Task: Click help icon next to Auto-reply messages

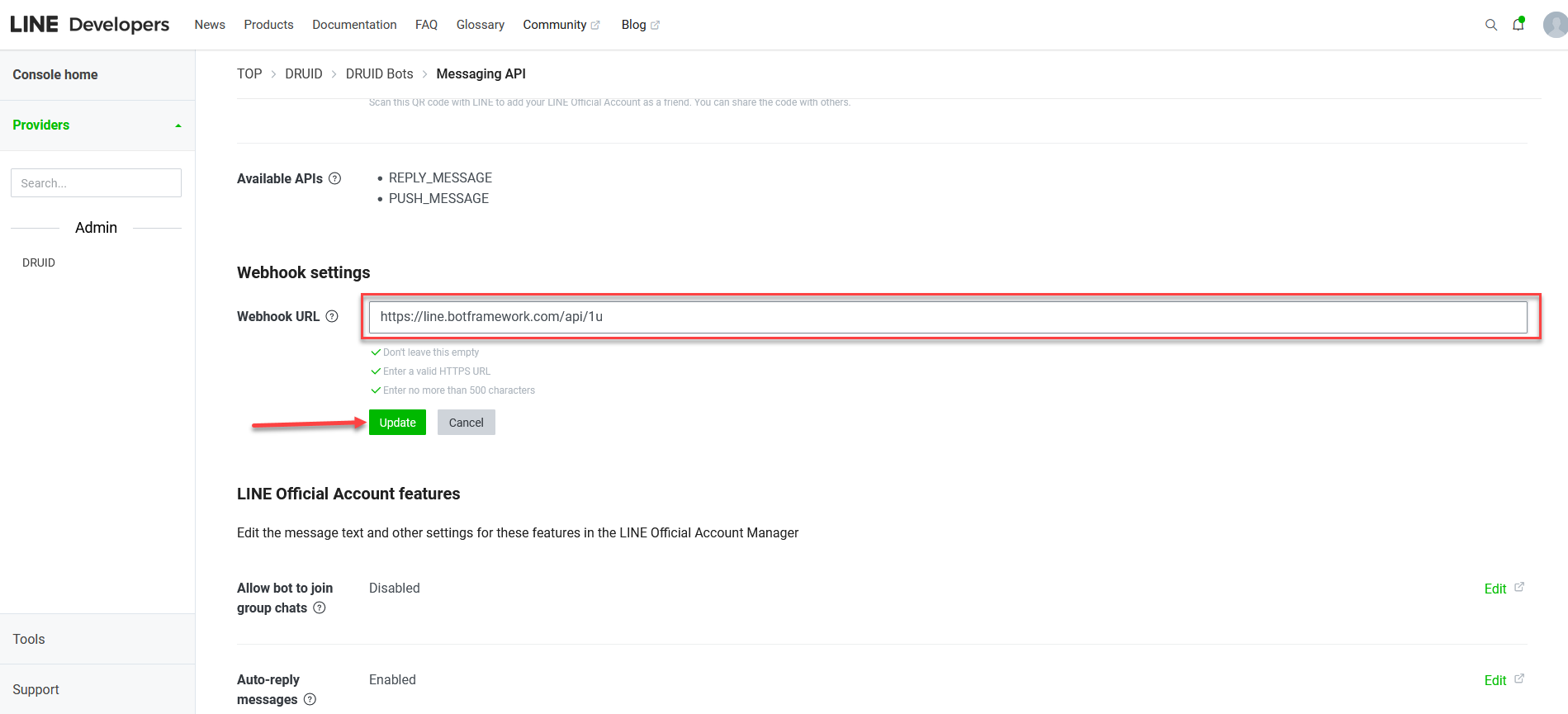Action: (x=310, y=700)
